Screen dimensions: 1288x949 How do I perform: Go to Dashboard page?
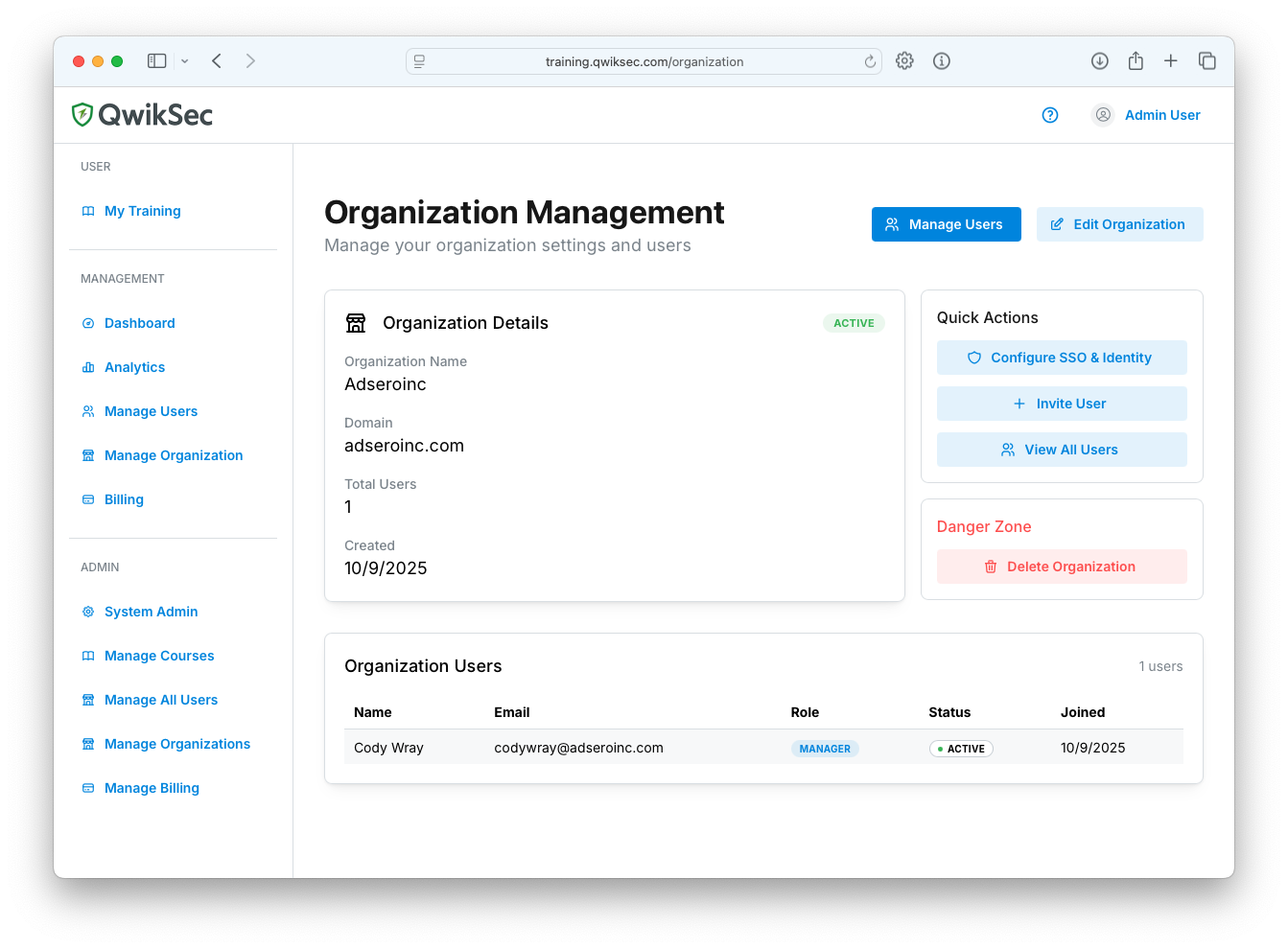[x=139, y=323]
